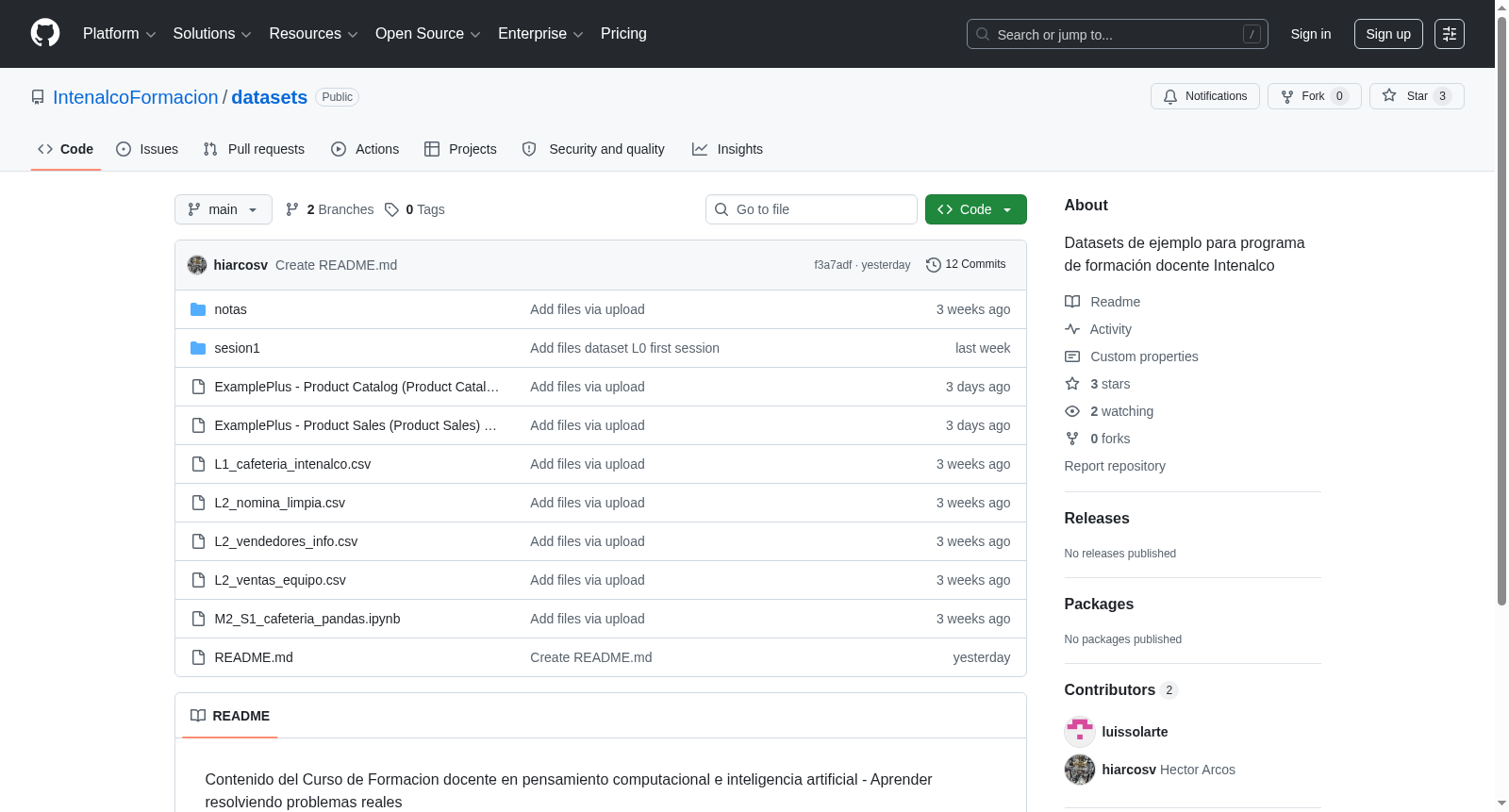Click hiarcosv avatar in latest commit bar
The image size is (1509, 812).
[x=197, y=265]
